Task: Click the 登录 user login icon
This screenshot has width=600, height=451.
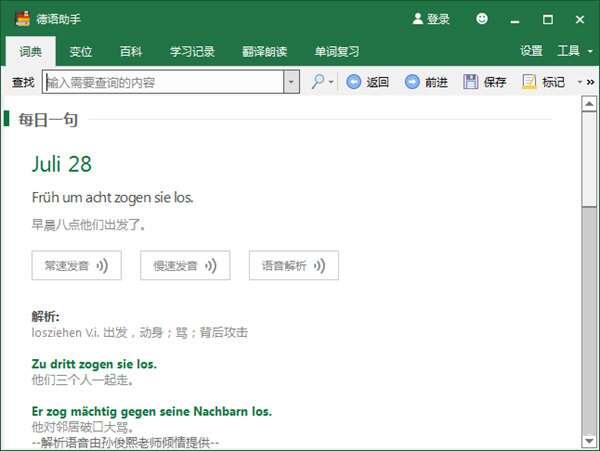Action: click(x=418, y=19)
